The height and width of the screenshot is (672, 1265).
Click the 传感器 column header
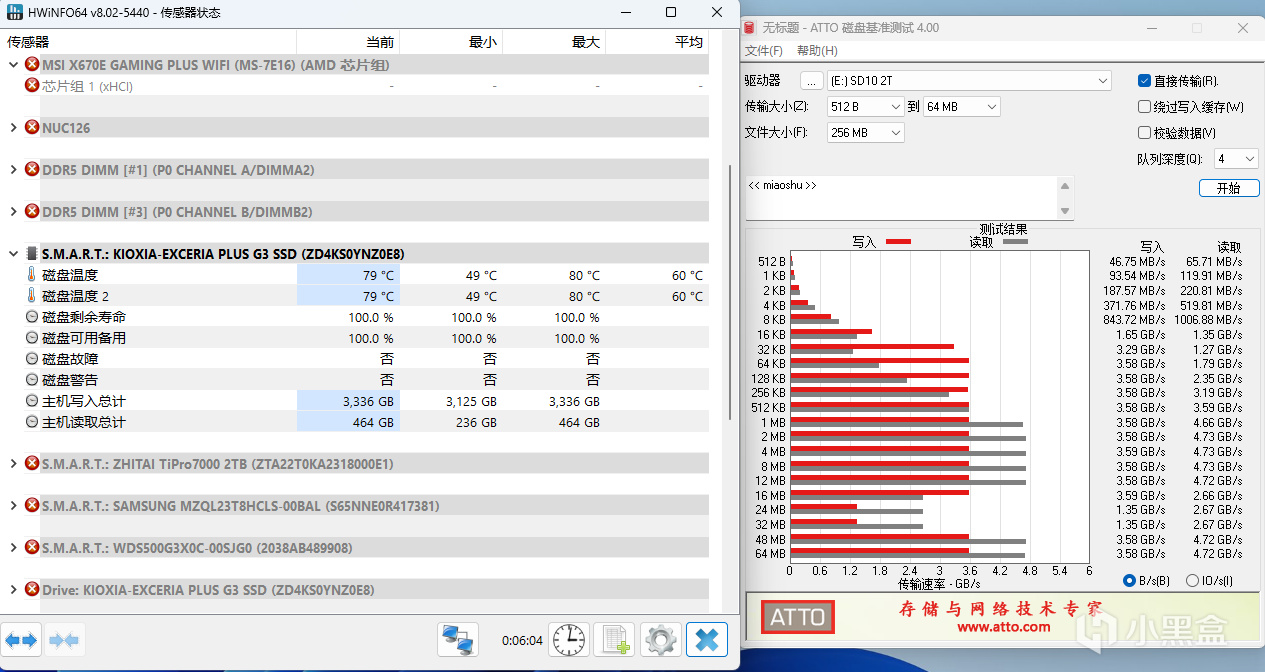coord(150,42)
